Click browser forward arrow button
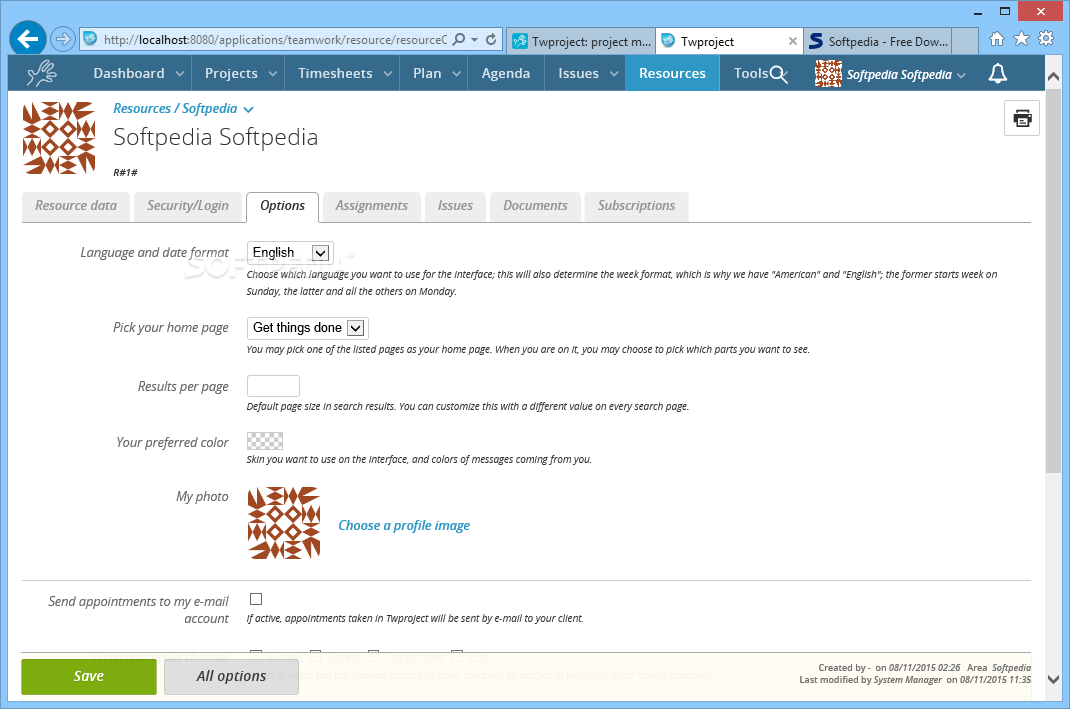 click(x=63, y=39)
